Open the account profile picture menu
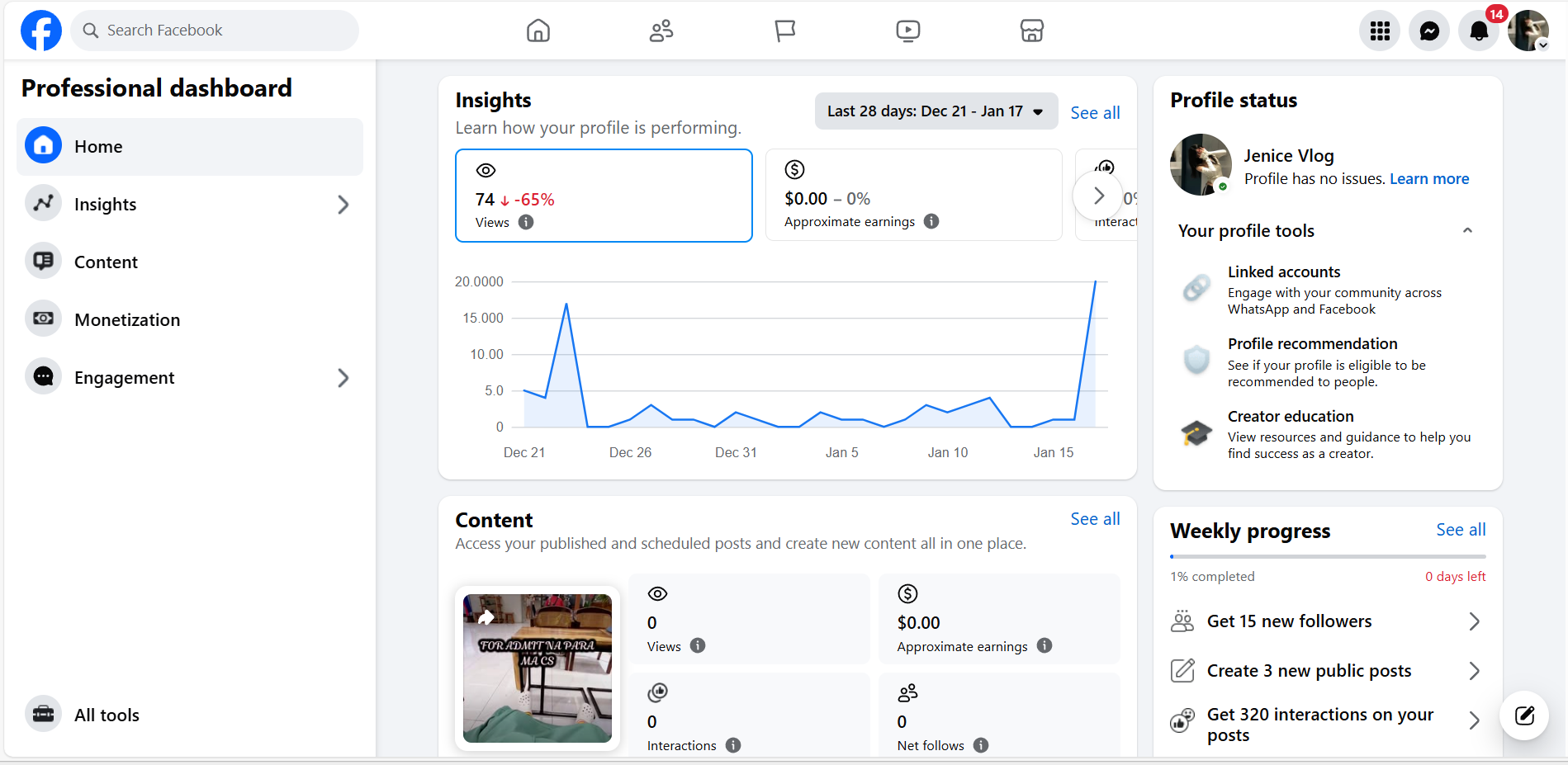 click(1528, 31)
